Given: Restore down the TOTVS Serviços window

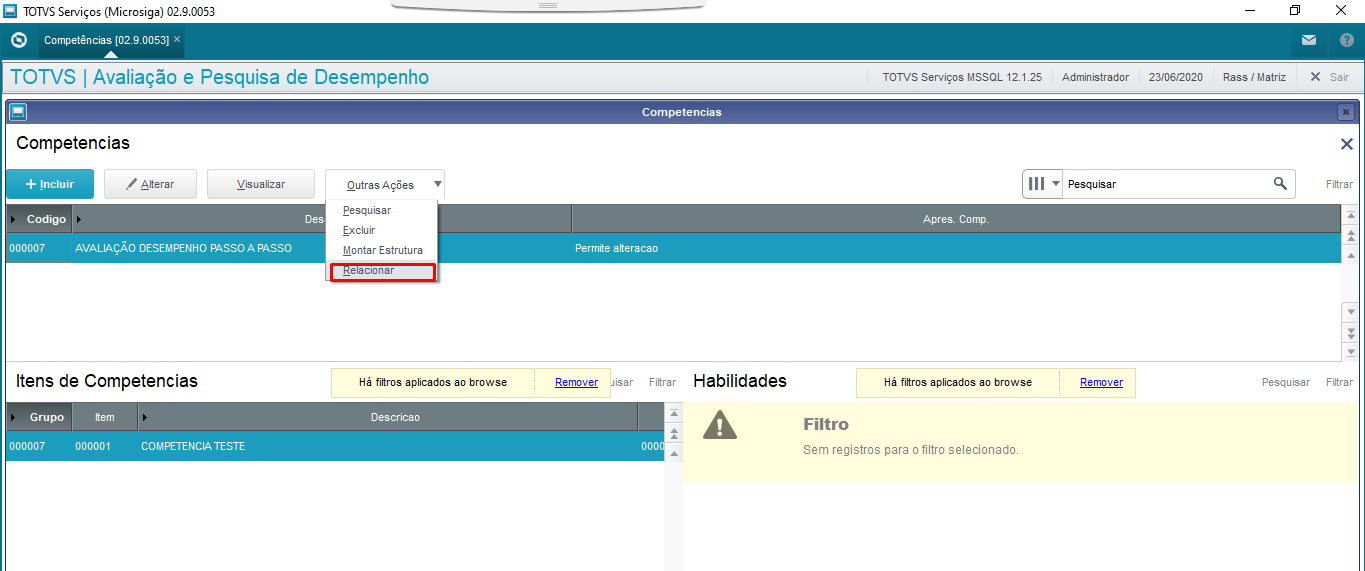Looking at the screenshot, I should [x=1295, y=11].
